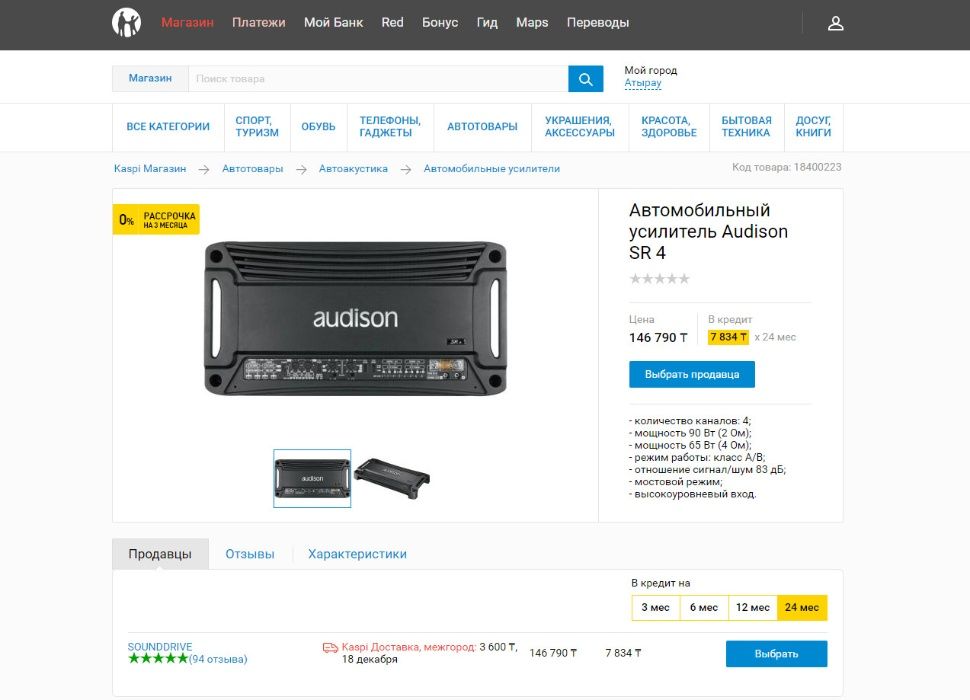The height and width of the screenshot is (700, 970).
Task: Open Гид menu item
Action: click(x=487, y=23)
